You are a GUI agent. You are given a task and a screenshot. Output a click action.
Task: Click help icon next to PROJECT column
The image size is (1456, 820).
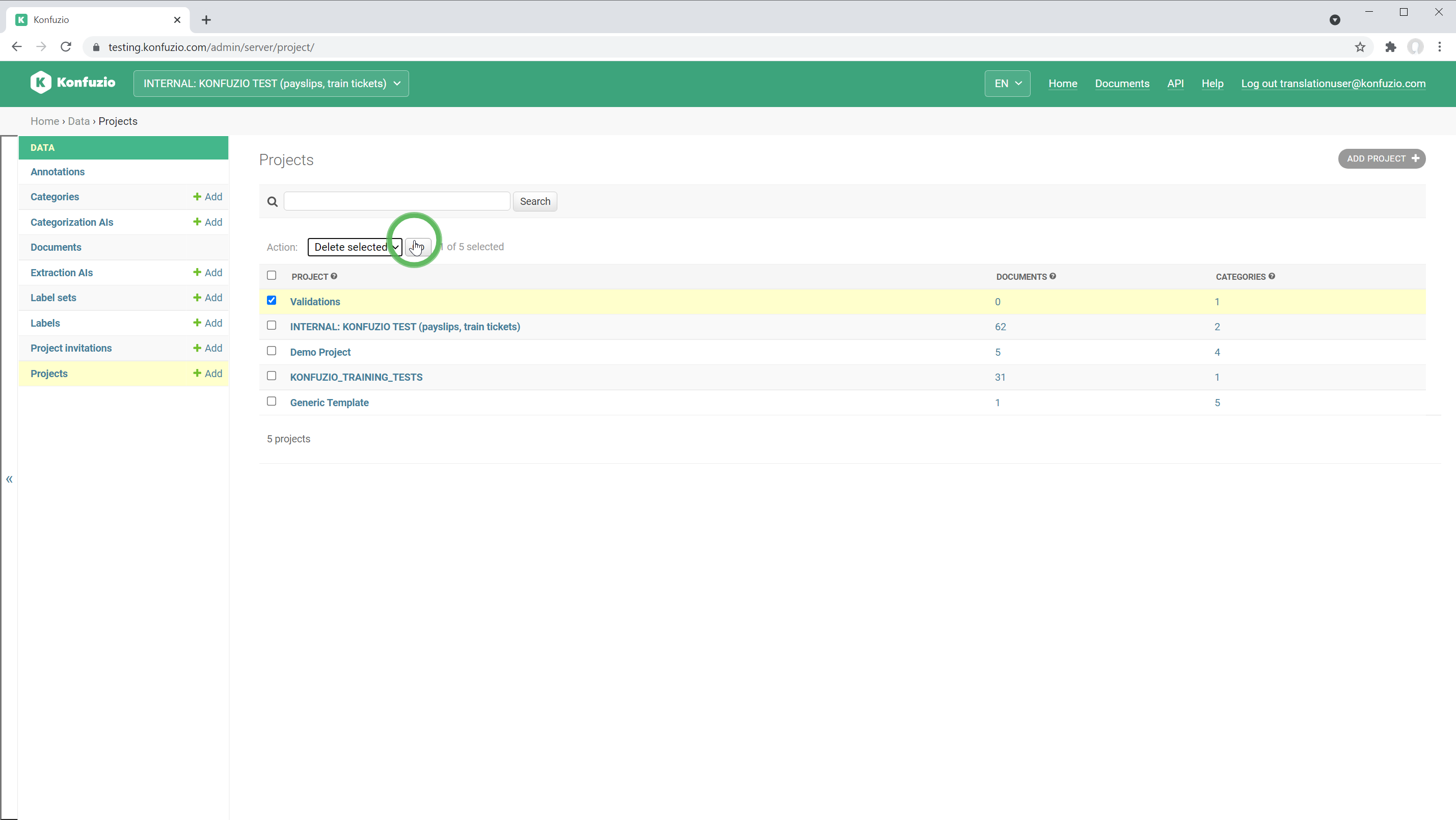(334, 276)
